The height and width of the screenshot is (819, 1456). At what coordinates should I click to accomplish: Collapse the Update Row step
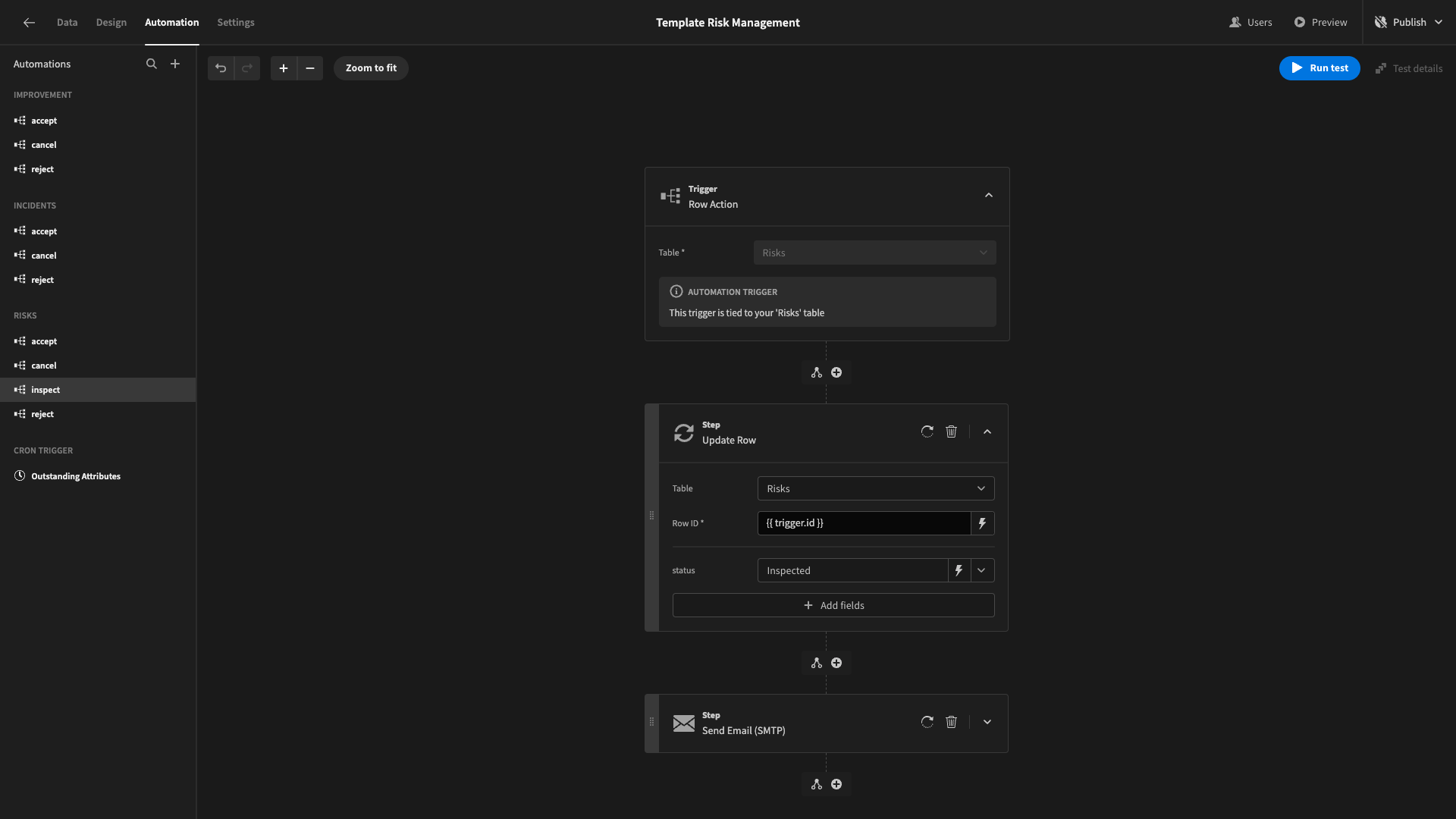(987, 432)
